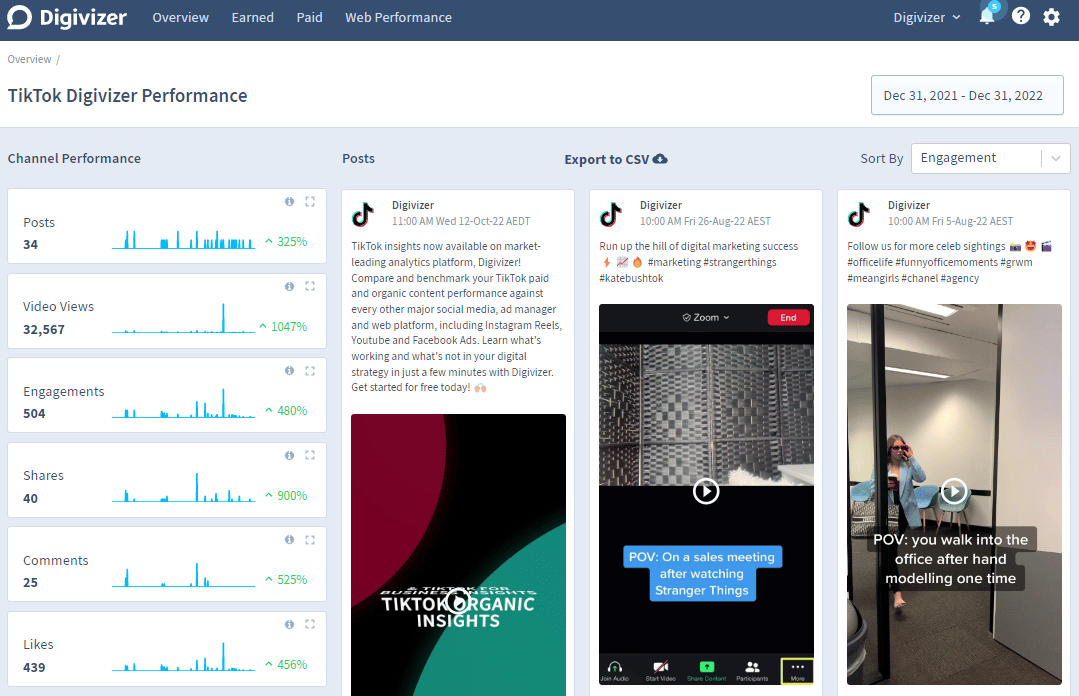Click the info icon on Engagements card
1079x696 pixels.
pyautogui.click(x=290, y=371)
